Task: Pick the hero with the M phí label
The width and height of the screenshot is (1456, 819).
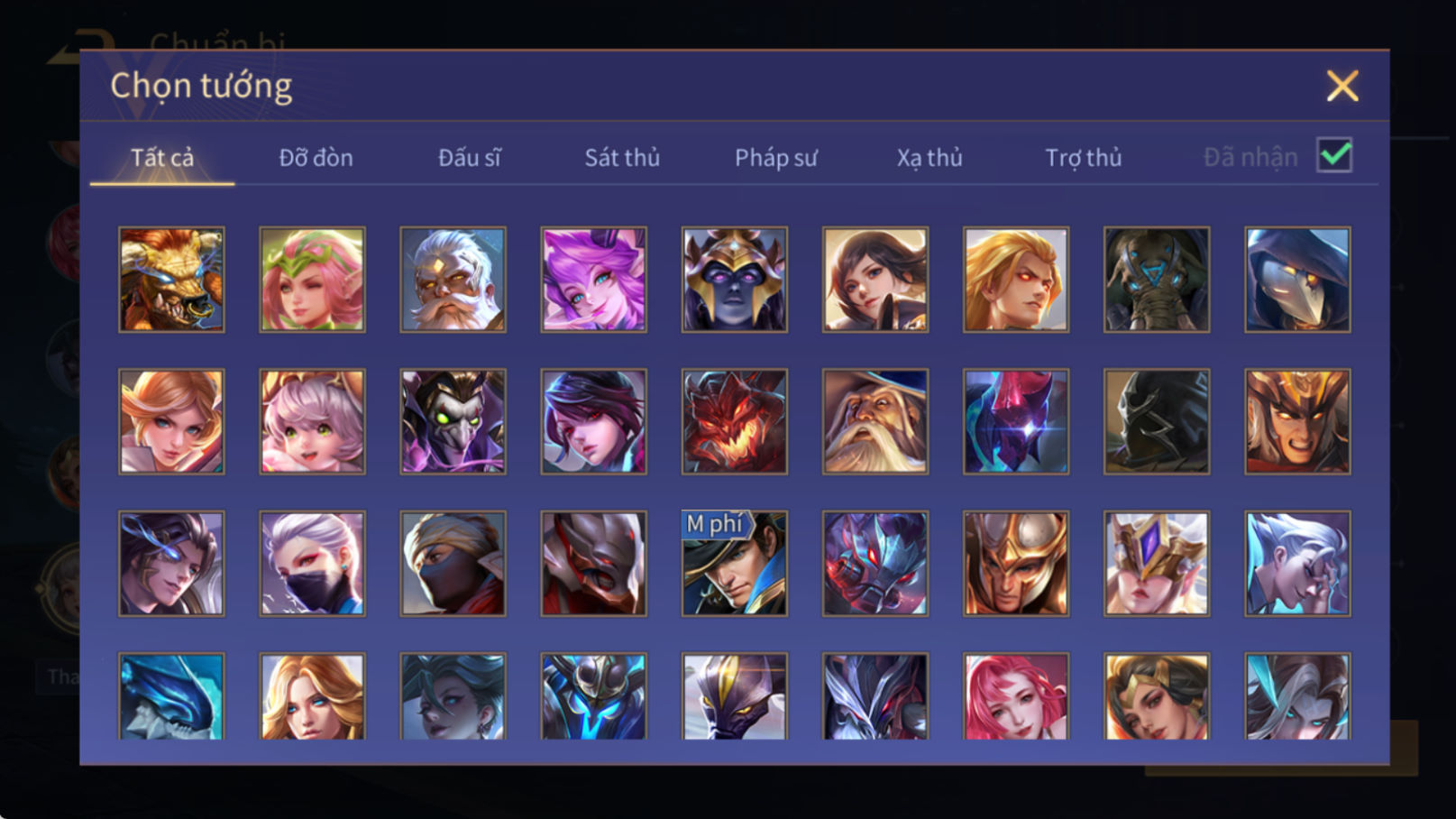Action: click(x=734, y=564)
